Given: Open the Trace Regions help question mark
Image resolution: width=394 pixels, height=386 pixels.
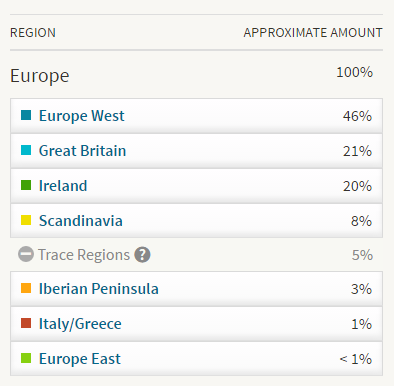Looking at the screenshot, I should coord(142,255).
